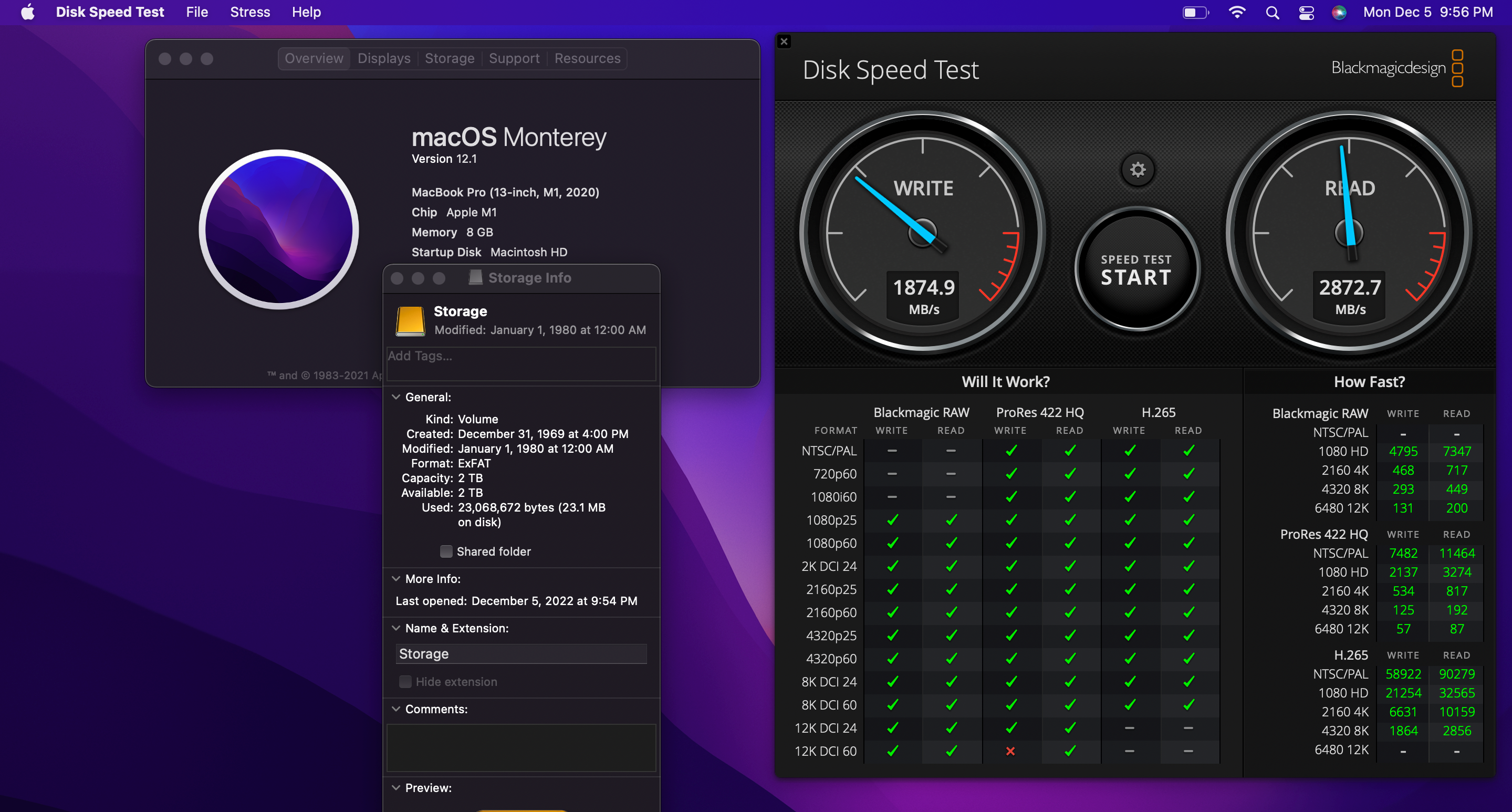
Task: Open Spotlight search icon
Action: click(1272, 12)
